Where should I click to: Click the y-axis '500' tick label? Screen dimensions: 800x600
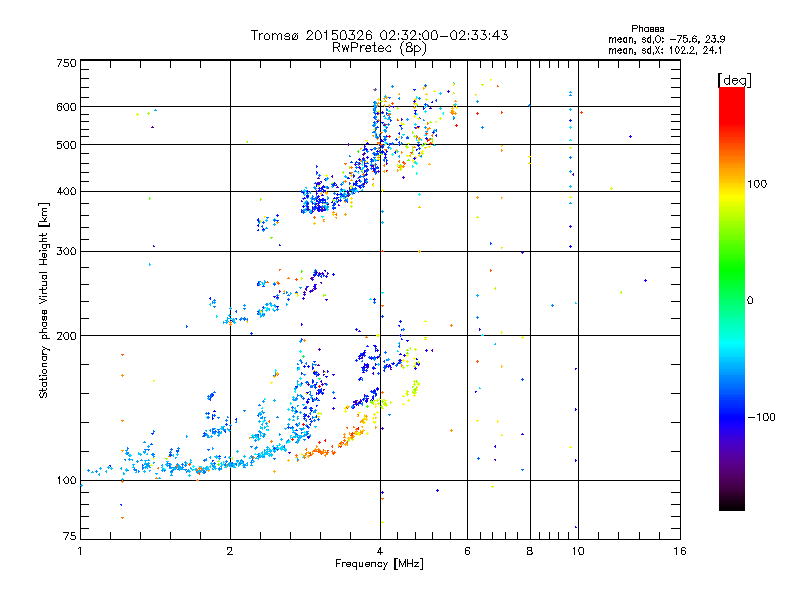(x=66, y=145)
